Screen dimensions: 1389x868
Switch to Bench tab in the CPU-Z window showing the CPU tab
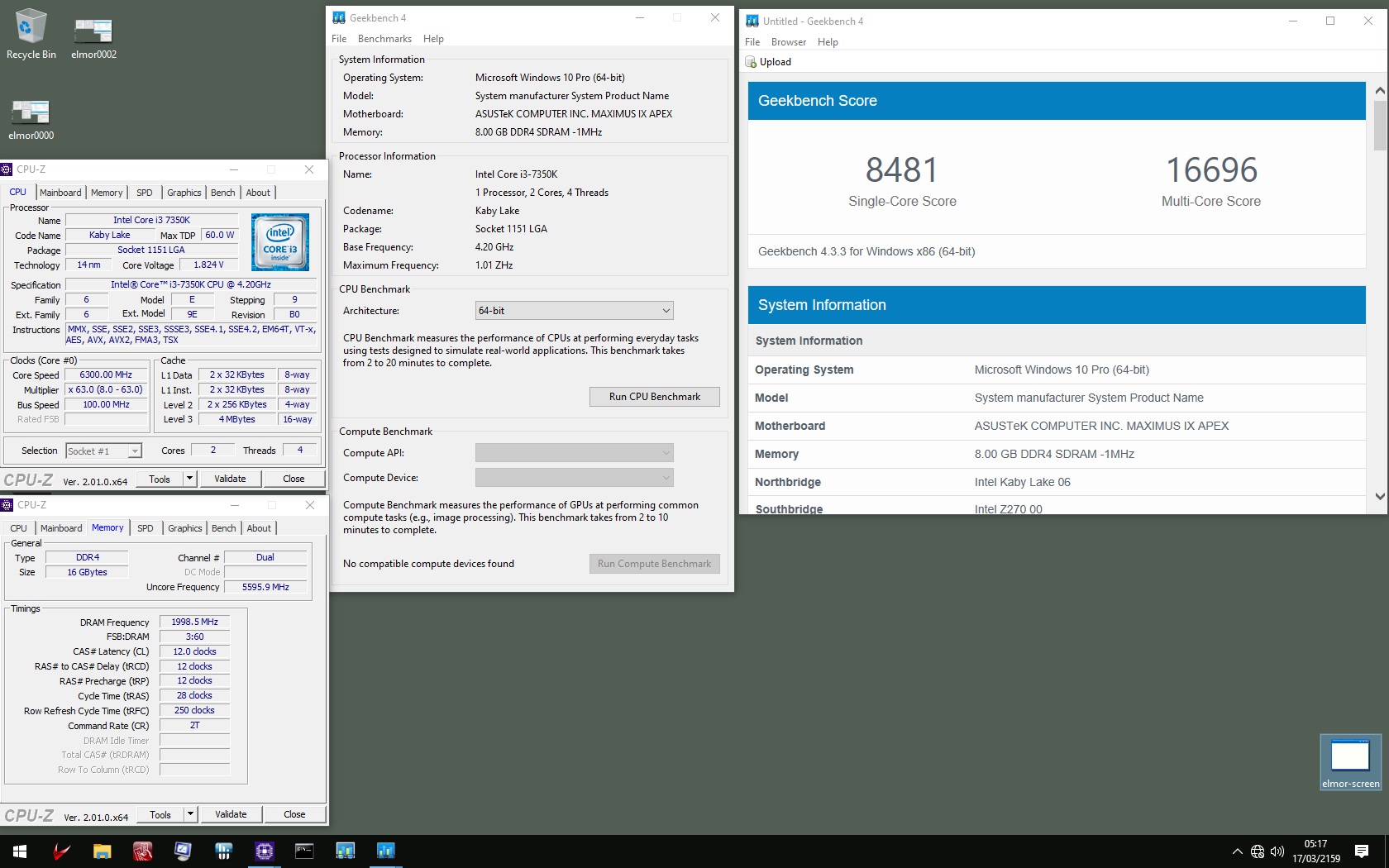tap(222, 193)
